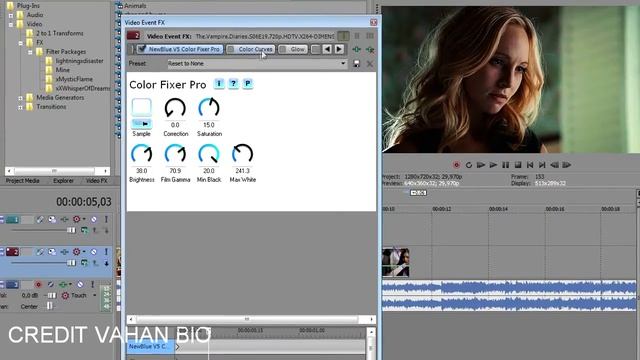Image resolution: width=640 pixels, height=360 pixels.
Task: Switch to the Explorer tab
Action: tap(64, 181)
